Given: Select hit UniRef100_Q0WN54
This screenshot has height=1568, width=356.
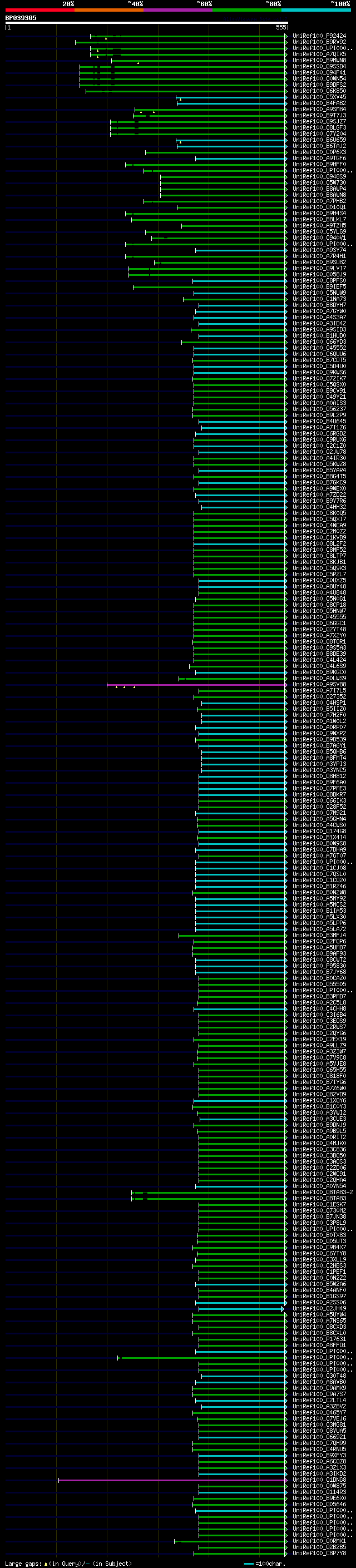Looking at the screenshot, I should click(x=319, y=78).
